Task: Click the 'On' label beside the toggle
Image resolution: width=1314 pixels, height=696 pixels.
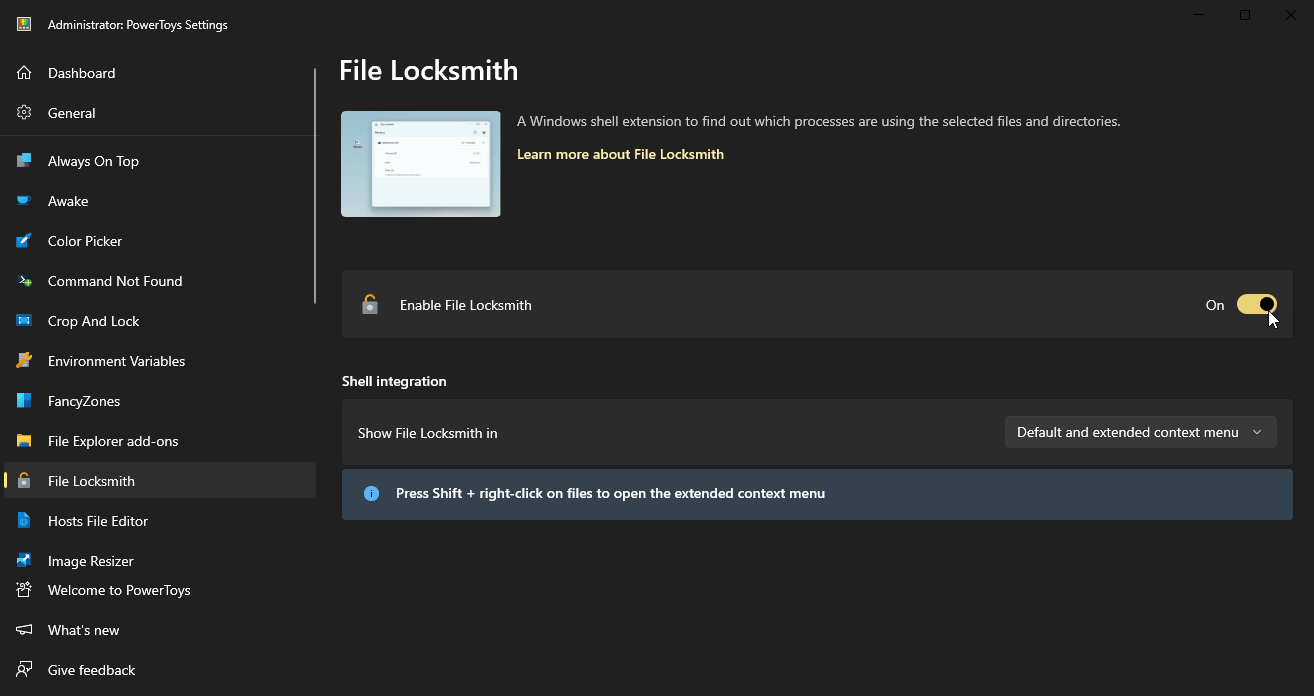Action: [1215, 305]
